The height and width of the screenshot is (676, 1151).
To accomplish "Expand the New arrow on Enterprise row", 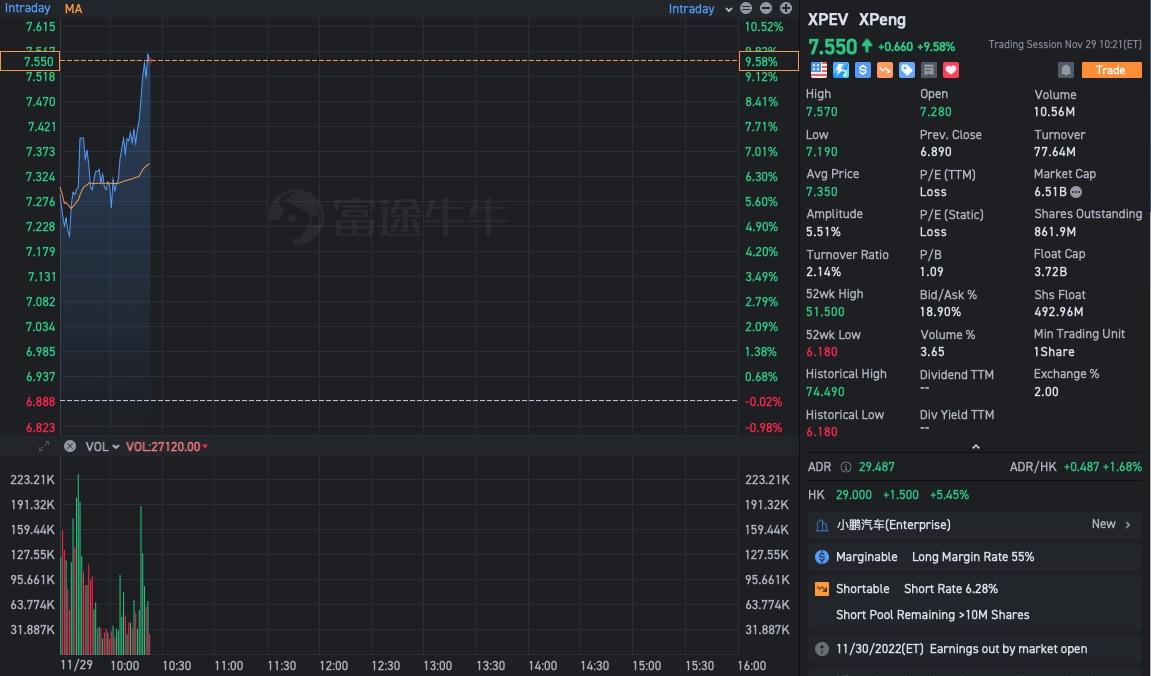I will (1128, 525).
